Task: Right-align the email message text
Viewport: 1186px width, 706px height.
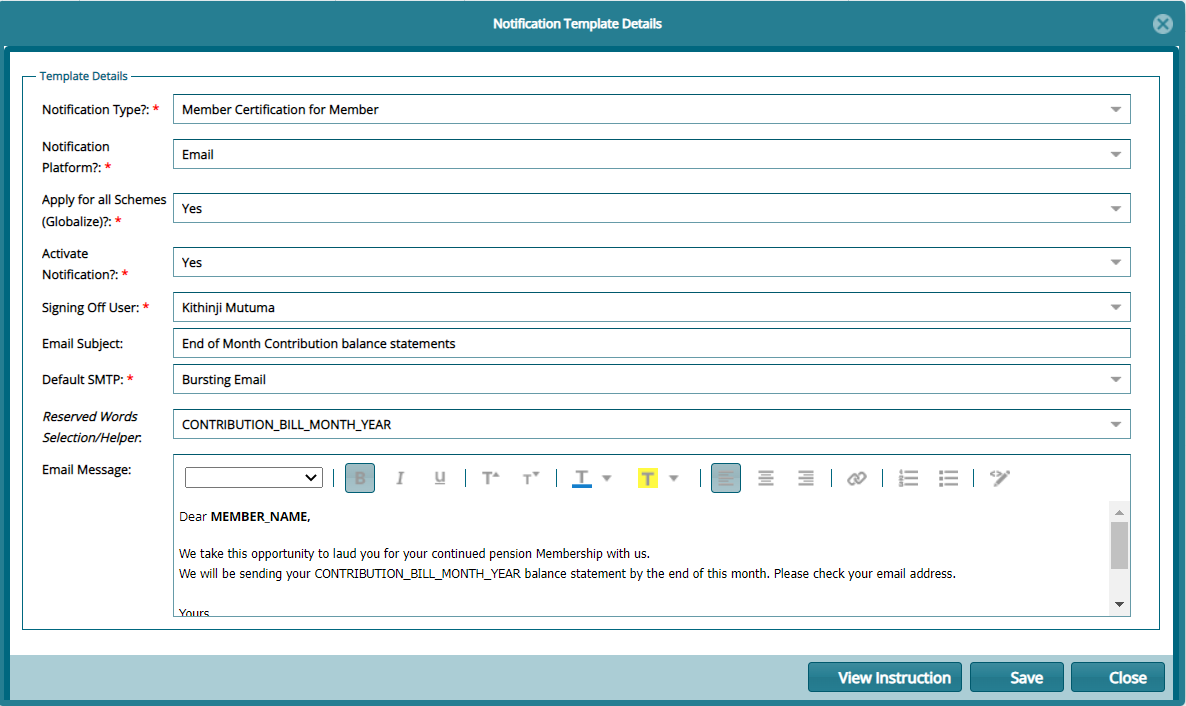Action: click(x=805, y=477)
